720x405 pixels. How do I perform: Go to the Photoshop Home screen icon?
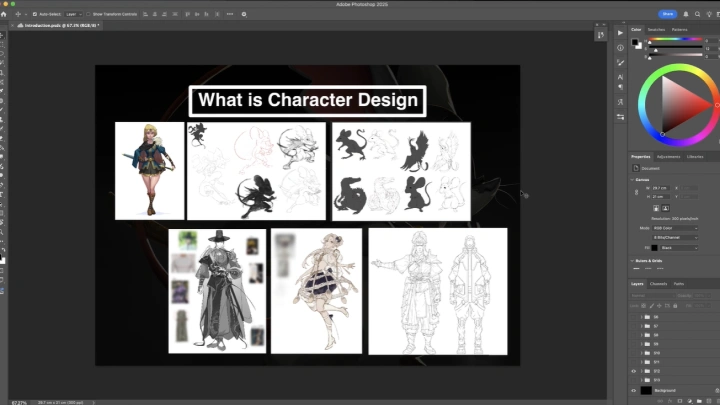[x=4, y=14]
